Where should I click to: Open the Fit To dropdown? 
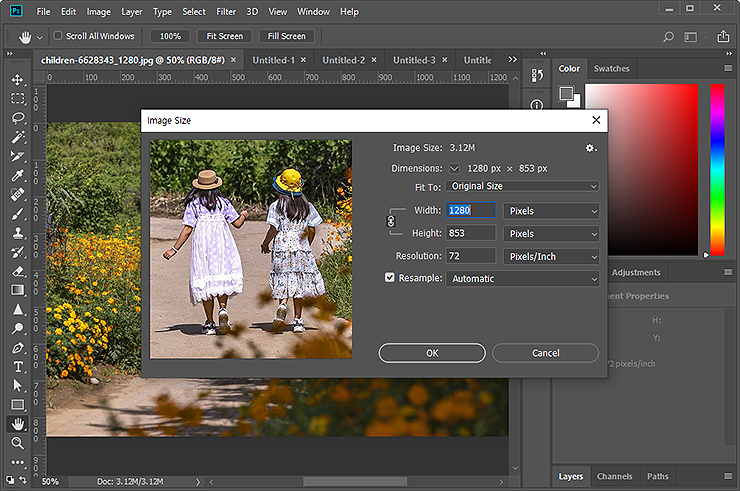click(523, 186)
